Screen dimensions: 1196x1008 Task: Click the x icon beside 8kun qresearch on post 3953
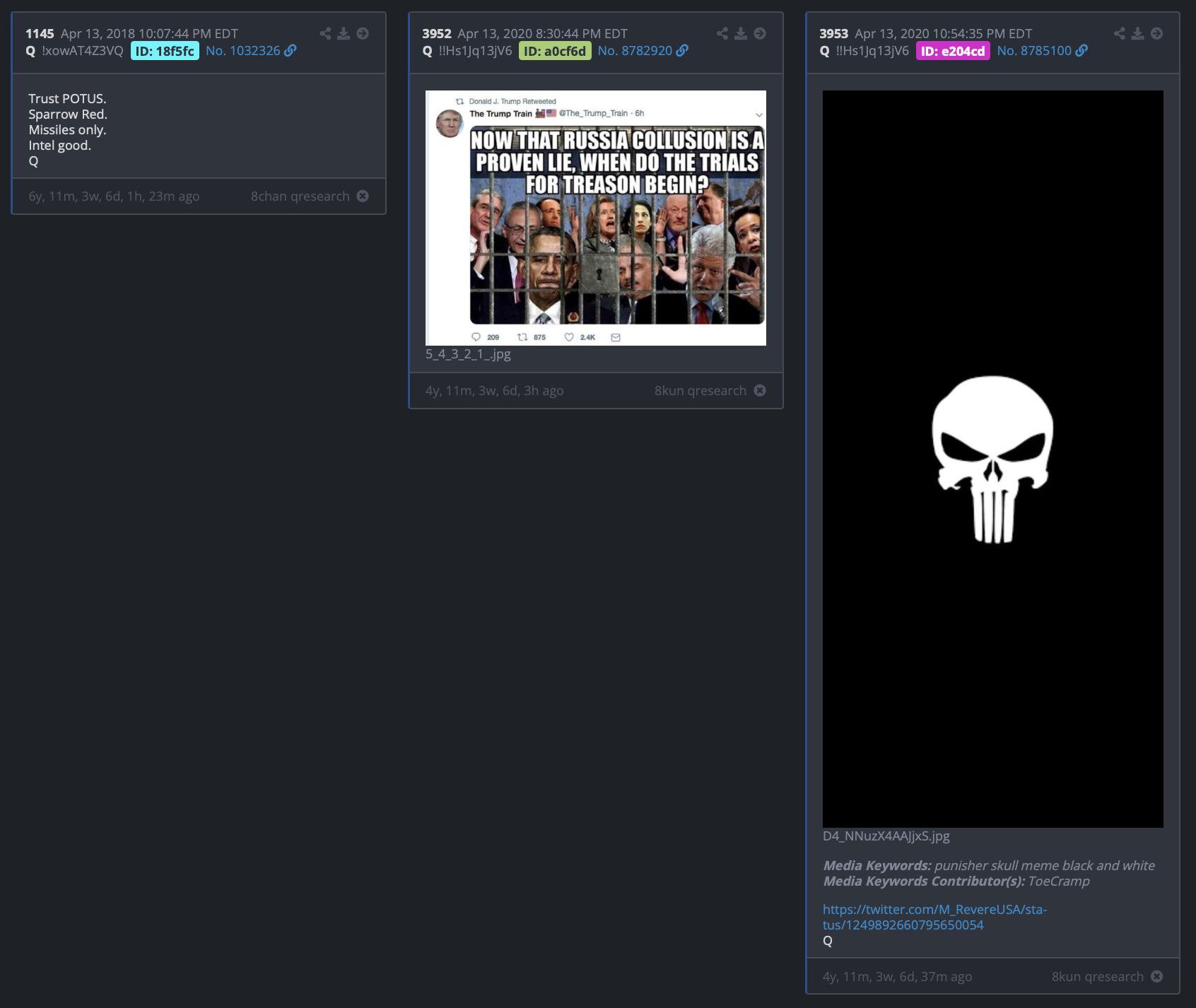click(x=1157, y=976)
